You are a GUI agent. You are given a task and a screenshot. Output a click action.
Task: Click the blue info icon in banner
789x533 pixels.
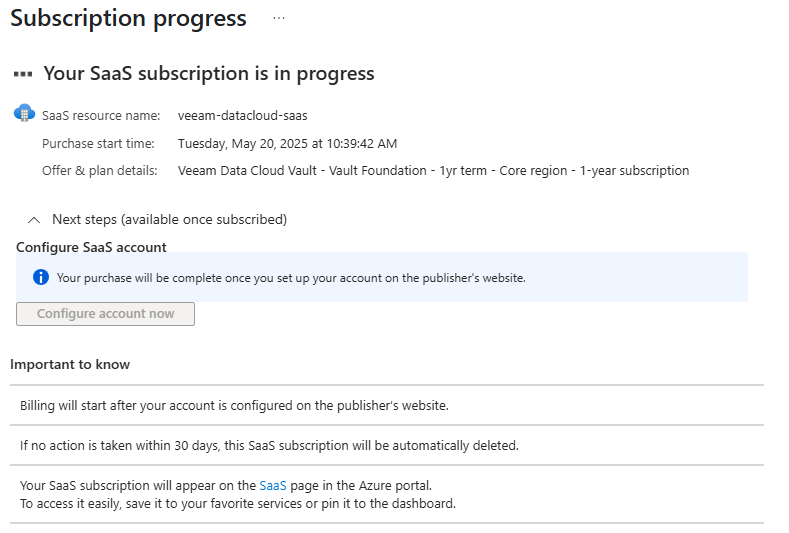41,277
